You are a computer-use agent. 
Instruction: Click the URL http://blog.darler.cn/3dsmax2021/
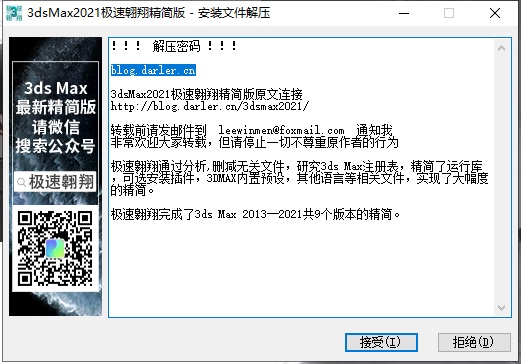(210, 106)
